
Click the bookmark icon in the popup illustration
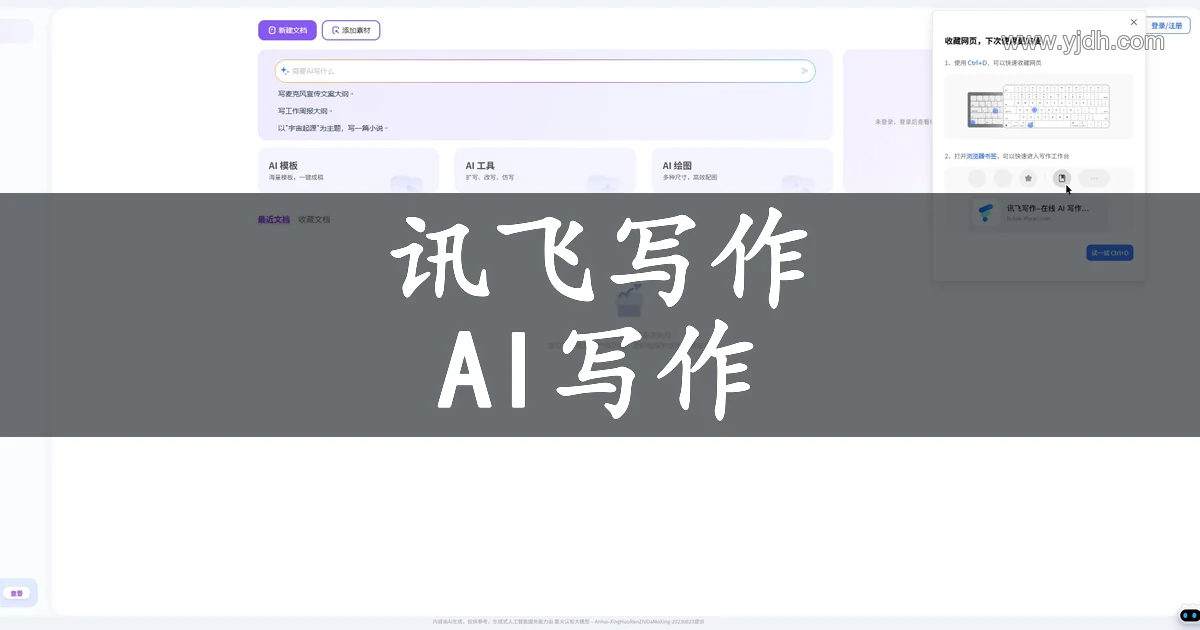pos(1062,178)
